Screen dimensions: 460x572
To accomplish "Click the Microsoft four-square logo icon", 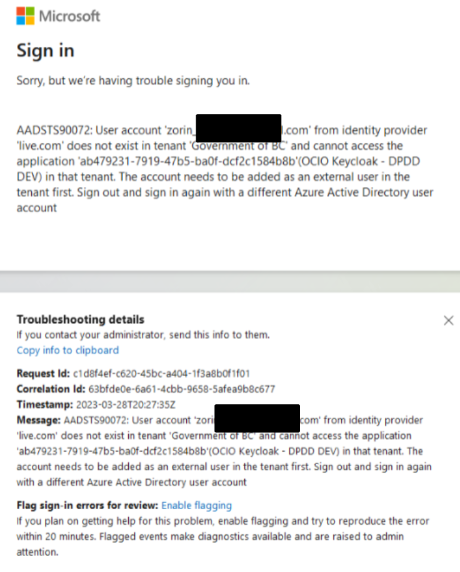I will click(25, 16).
